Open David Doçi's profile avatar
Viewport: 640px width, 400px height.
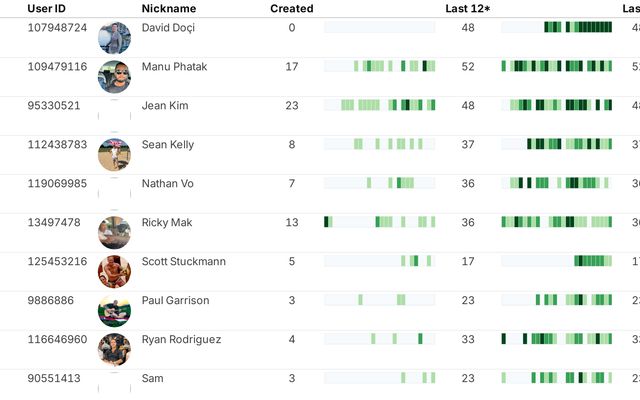[x=114, y=38]
